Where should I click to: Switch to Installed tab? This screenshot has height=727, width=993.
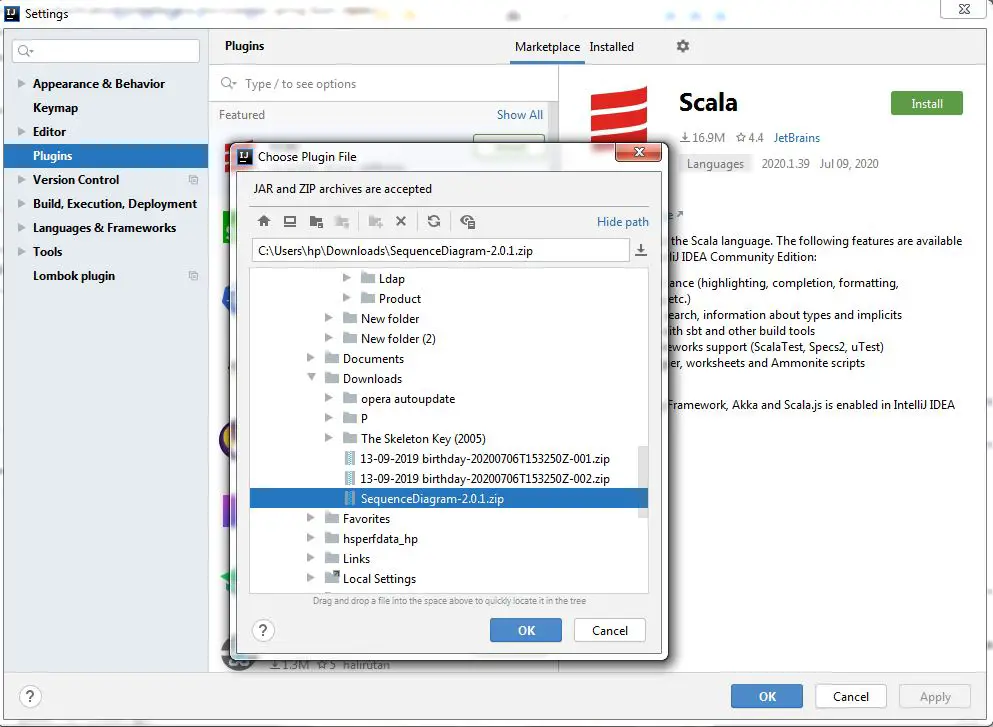[x=611, y=47]
